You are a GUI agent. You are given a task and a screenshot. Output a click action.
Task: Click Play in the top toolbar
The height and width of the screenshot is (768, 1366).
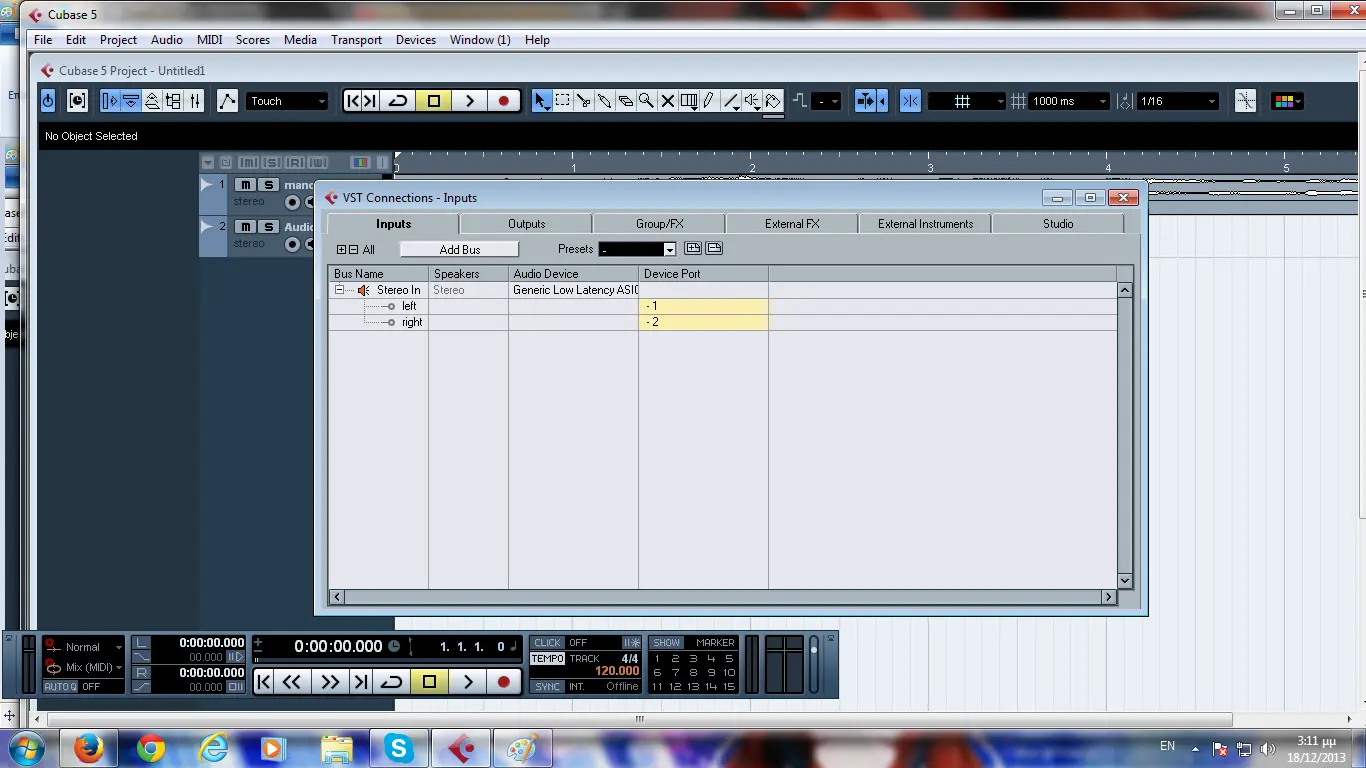(x=469, y=101)
